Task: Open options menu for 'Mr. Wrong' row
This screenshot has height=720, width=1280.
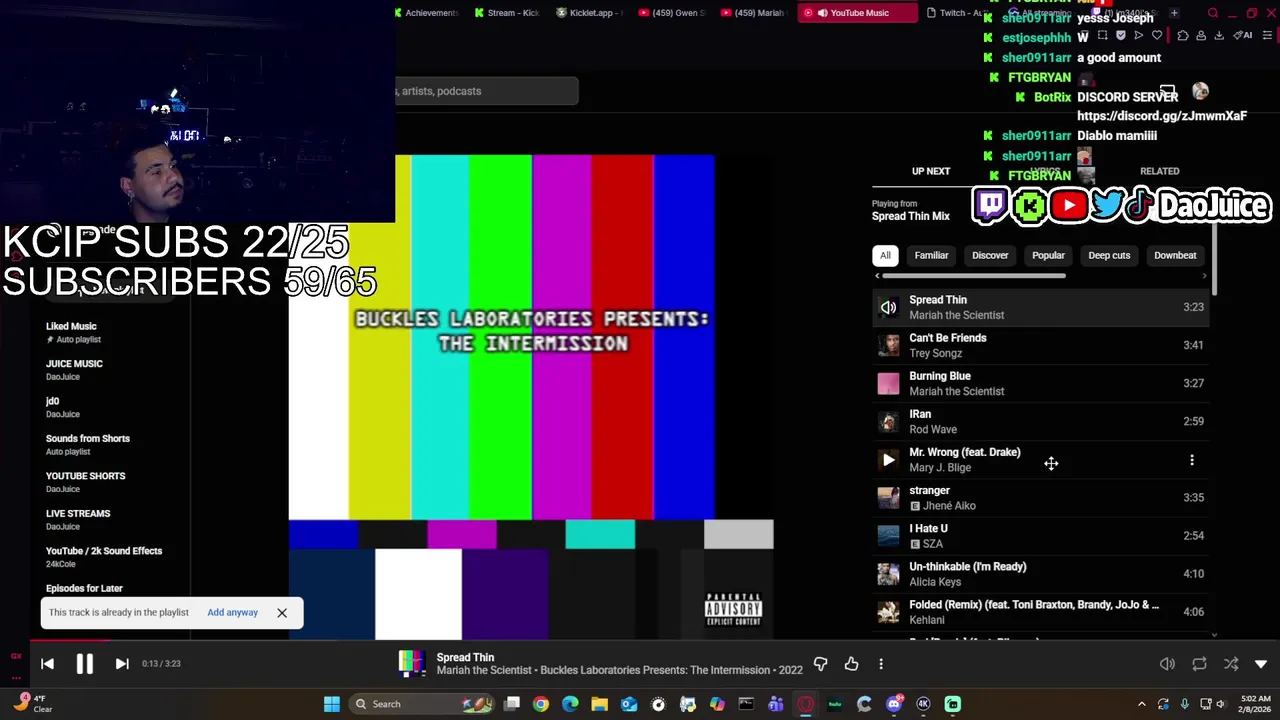Action: (x=1191, y=460)
